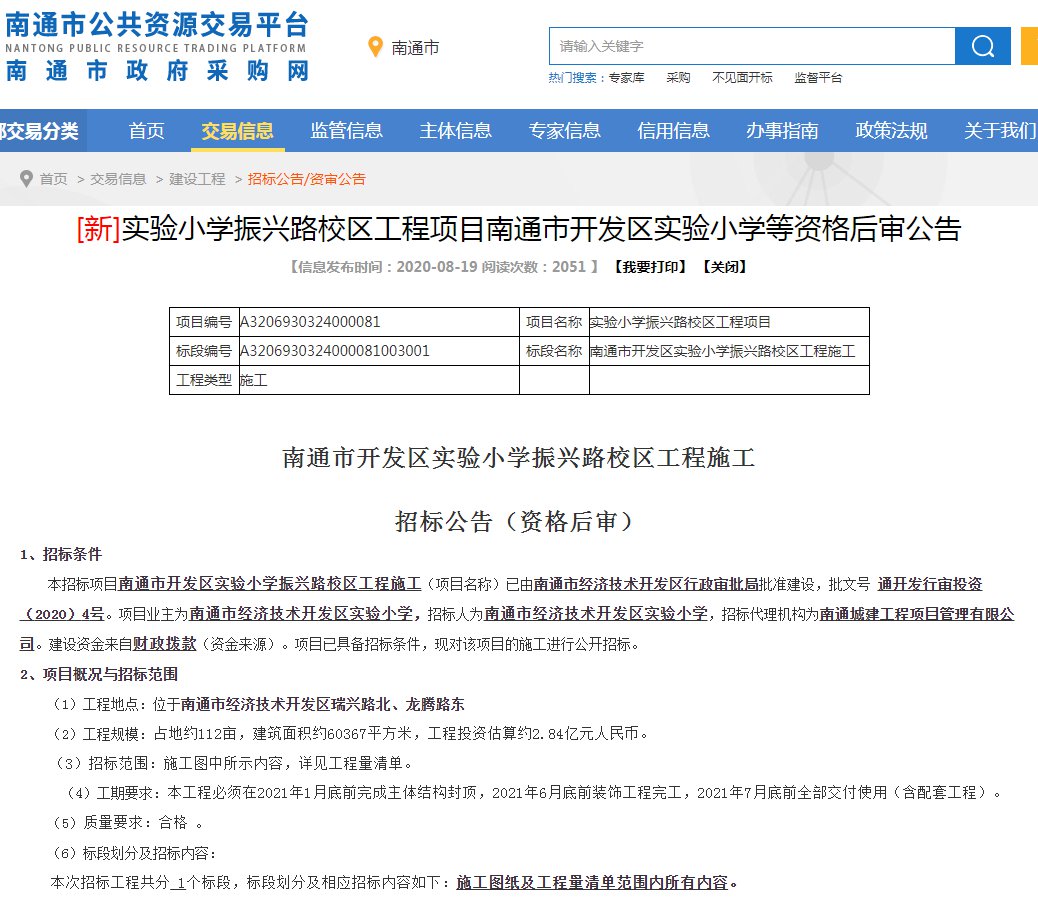Click the 专家库 hot search link
The width and height of the screenshot is (1038, 899).
(x=626, y=78)
